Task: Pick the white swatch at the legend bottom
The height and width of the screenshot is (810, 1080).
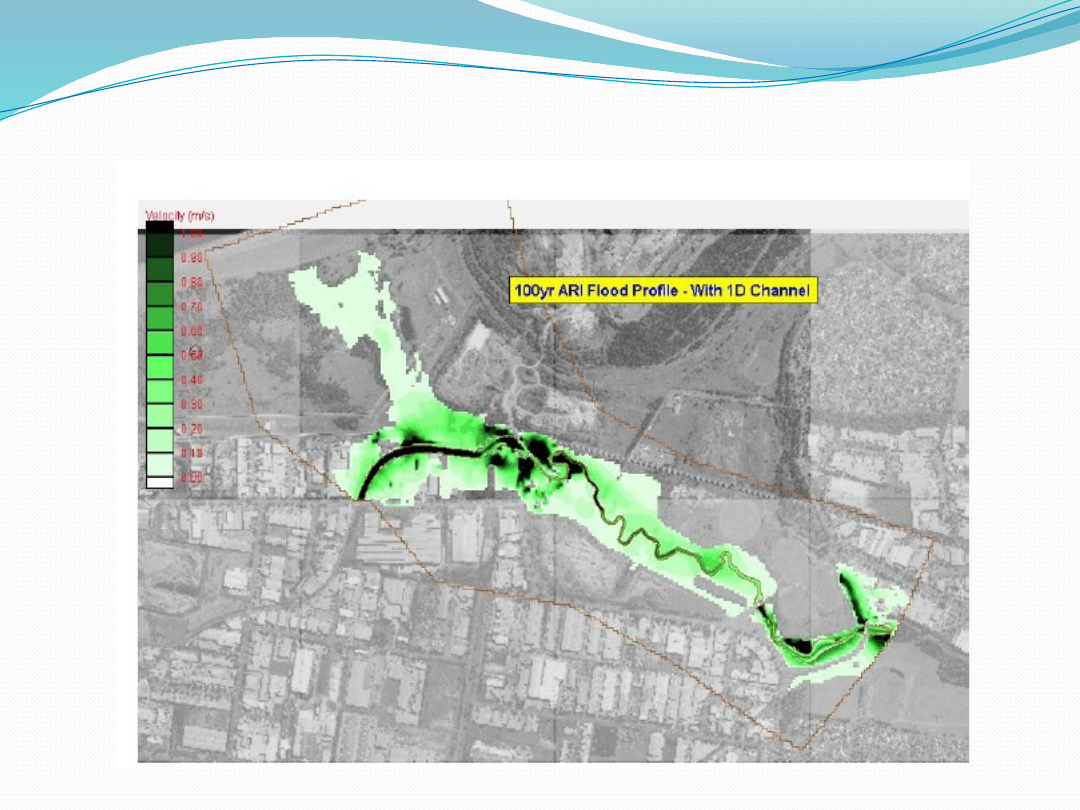Action: [159, 482]
